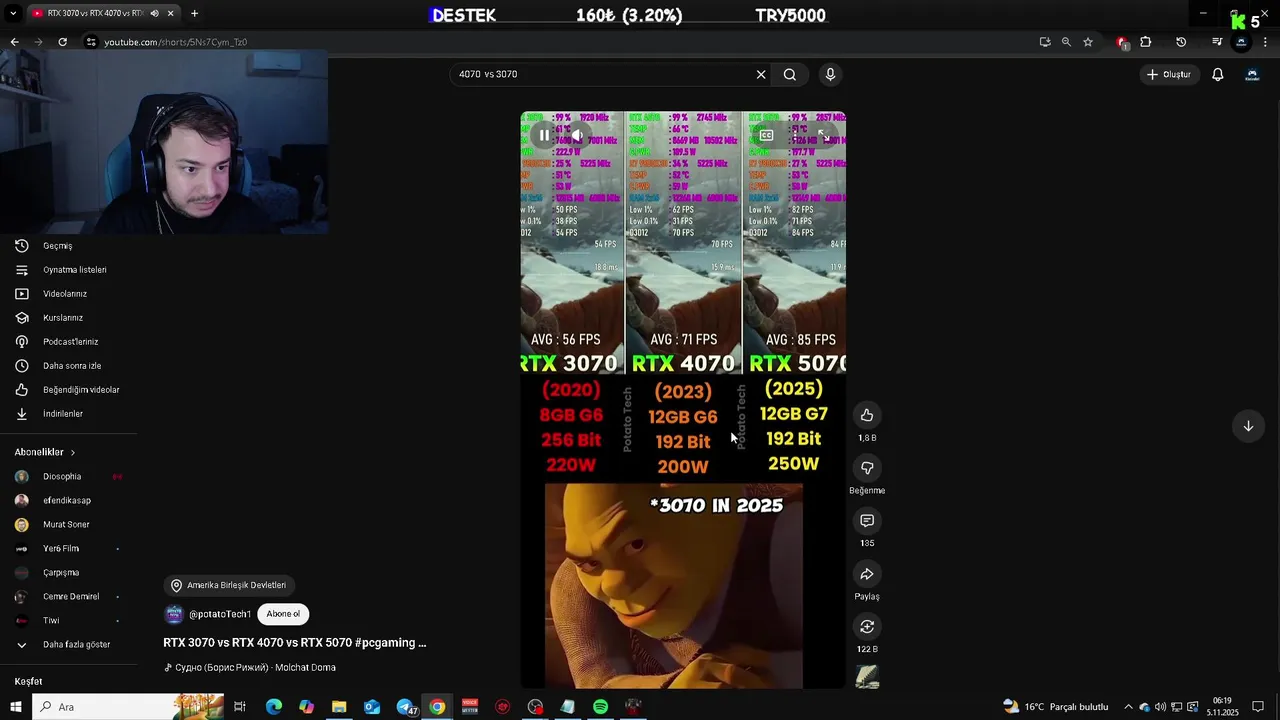Open Spotify from the taskbar
This screenshot has width=1280, height=720.
coord(600,707)
